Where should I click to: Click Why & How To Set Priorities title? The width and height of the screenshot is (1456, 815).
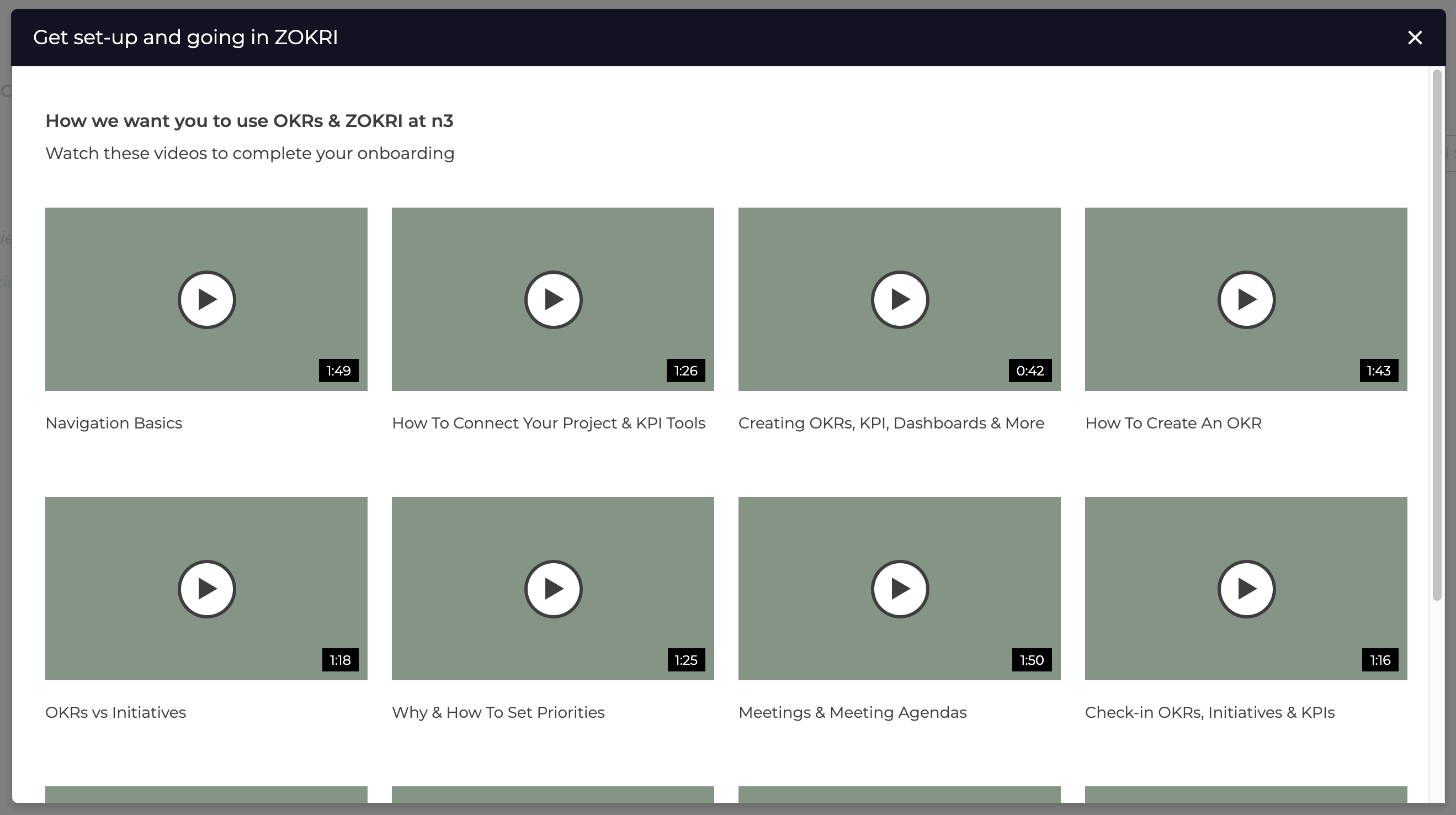pyautogui.click(x=498, y=712)
